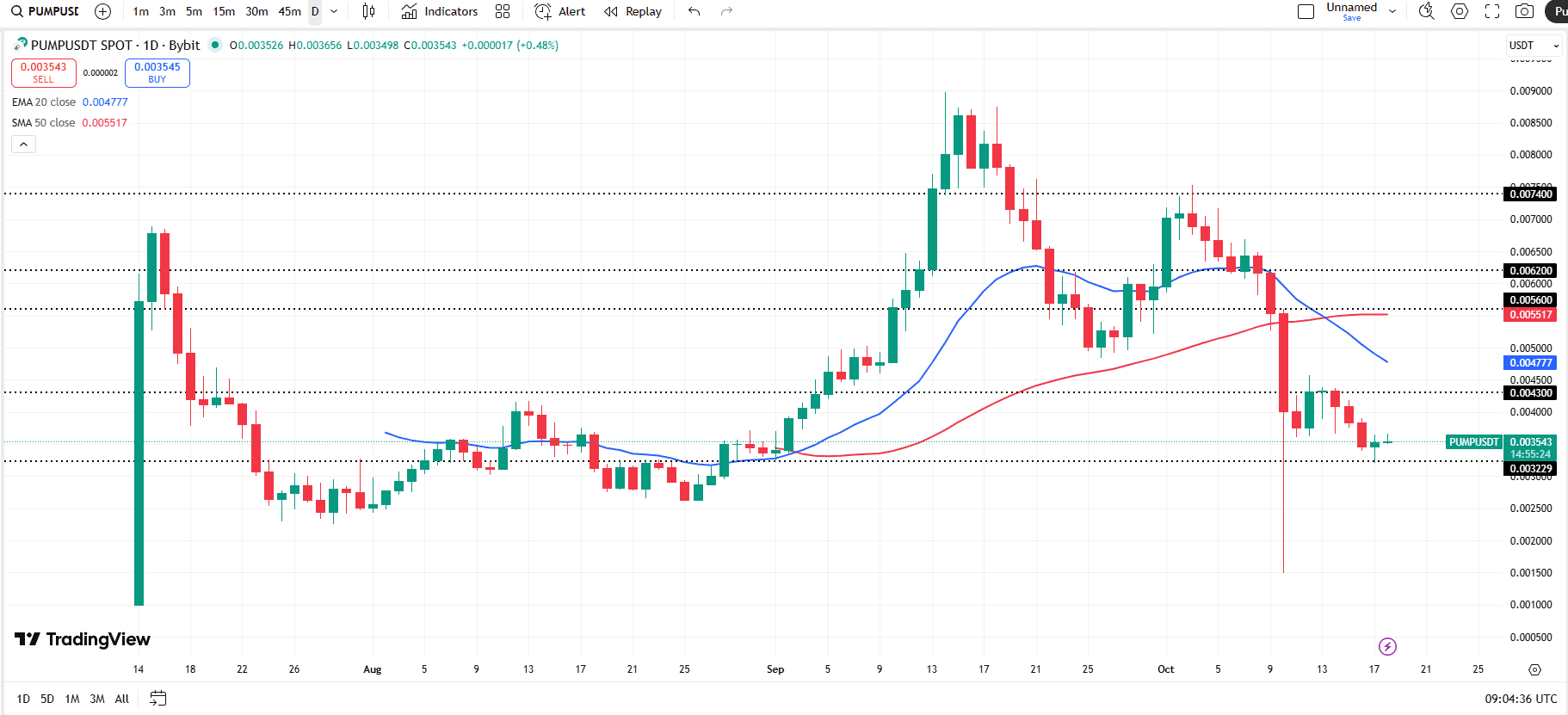
Task: Open the candlestick chart type selector
Action: tap(368, 11)
